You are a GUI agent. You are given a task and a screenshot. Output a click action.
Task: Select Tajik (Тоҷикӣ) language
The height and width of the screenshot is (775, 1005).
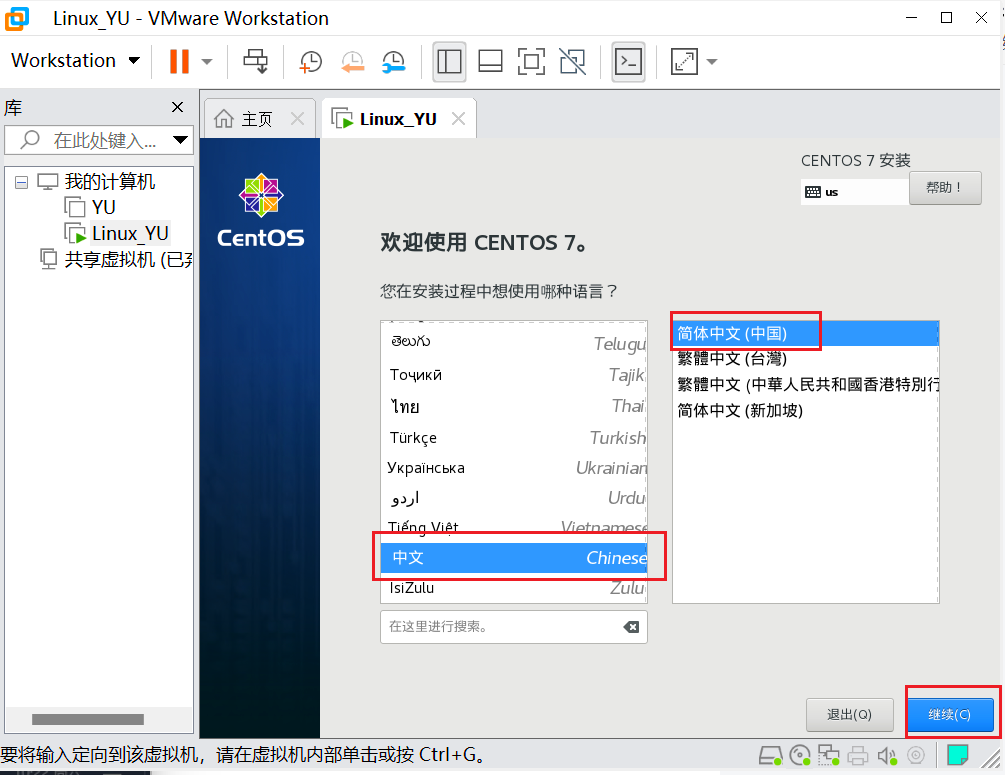514,374
